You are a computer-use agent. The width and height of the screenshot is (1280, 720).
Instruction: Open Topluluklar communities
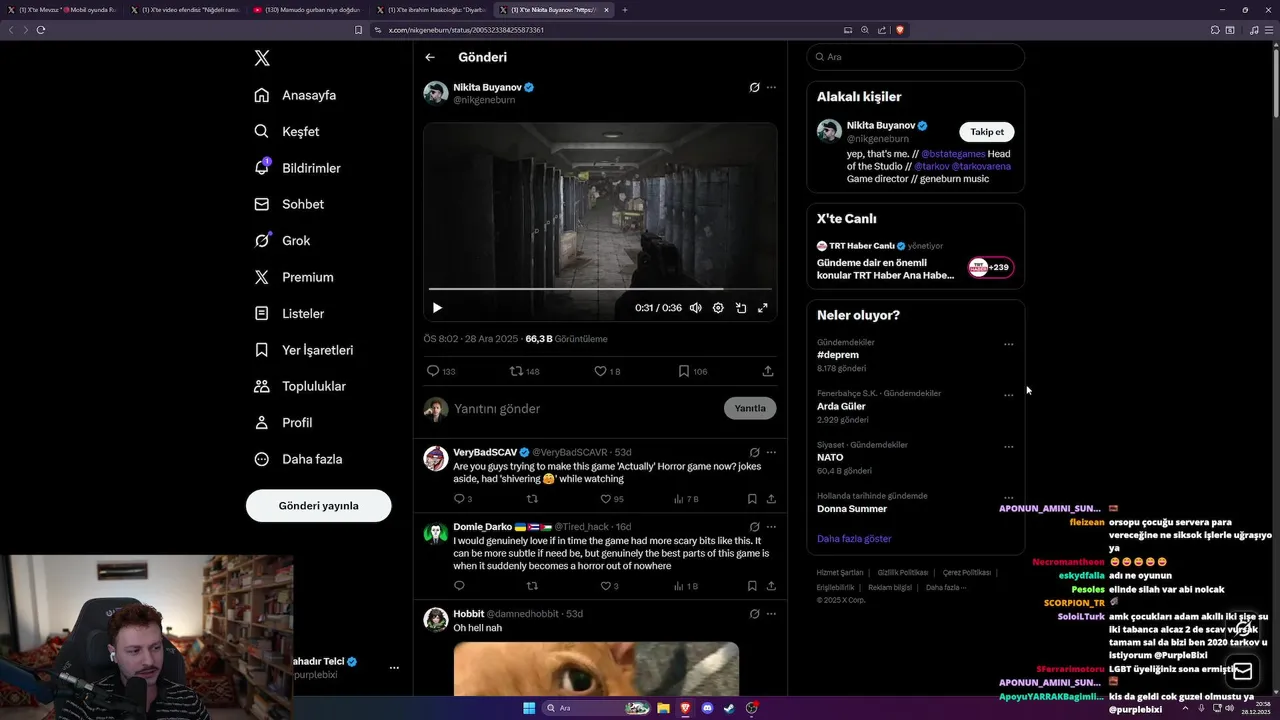(x=300, y=386)
